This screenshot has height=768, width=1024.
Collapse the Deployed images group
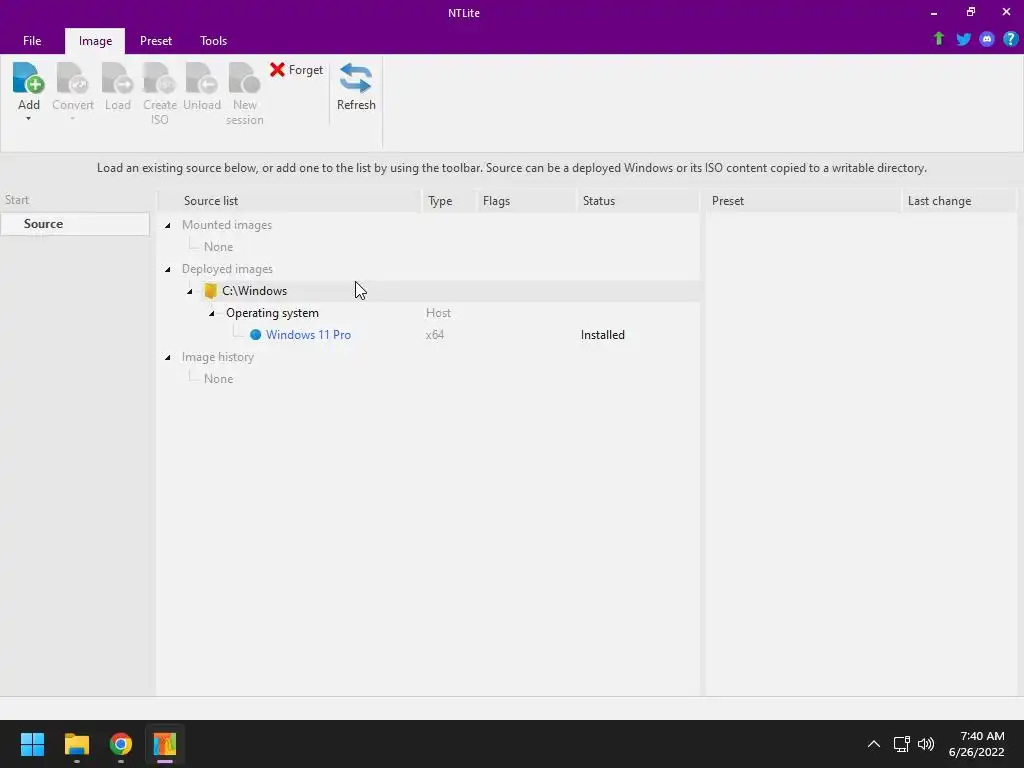[x=168, y=269]
